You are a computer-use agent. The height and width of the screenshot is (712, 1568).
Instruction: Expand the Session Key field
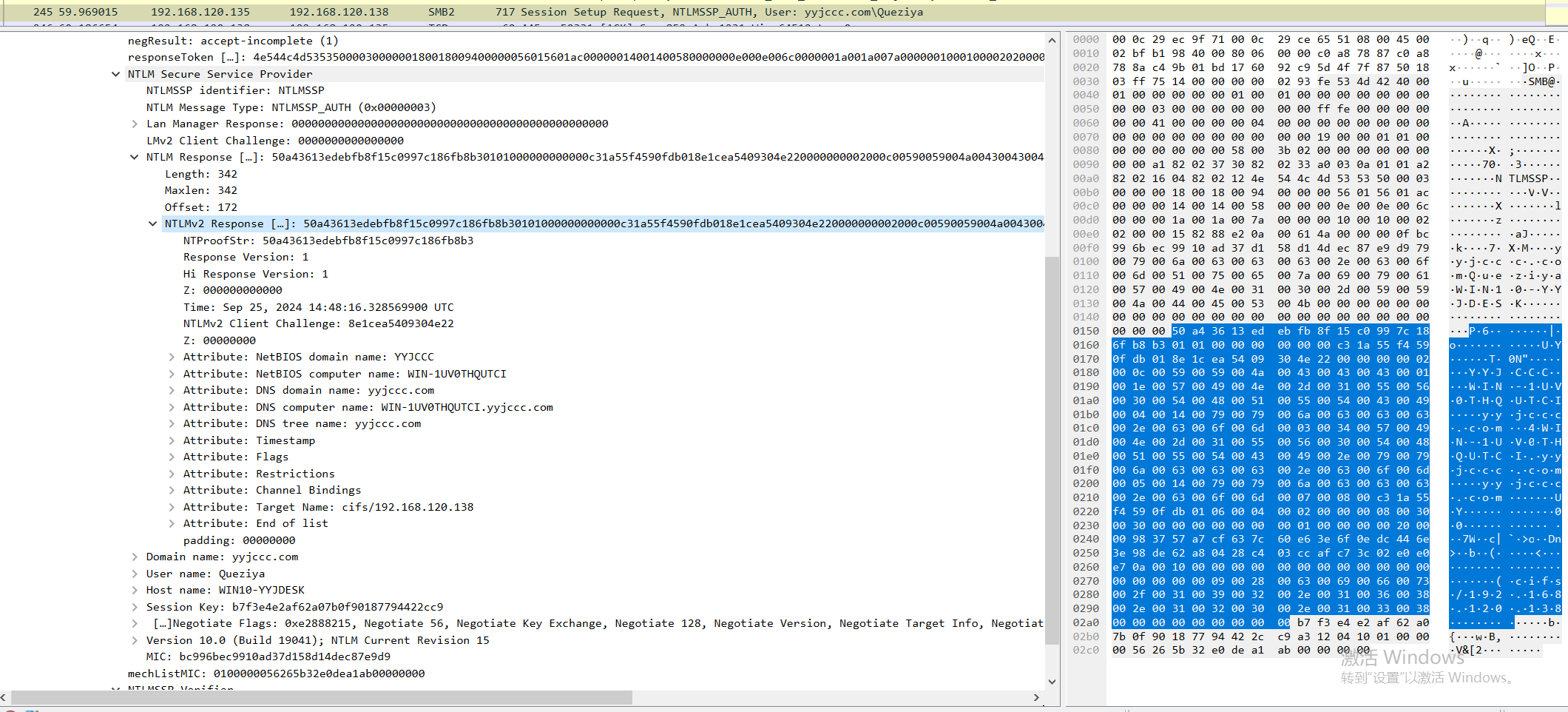pyautogui.click(x=135, y=607)
